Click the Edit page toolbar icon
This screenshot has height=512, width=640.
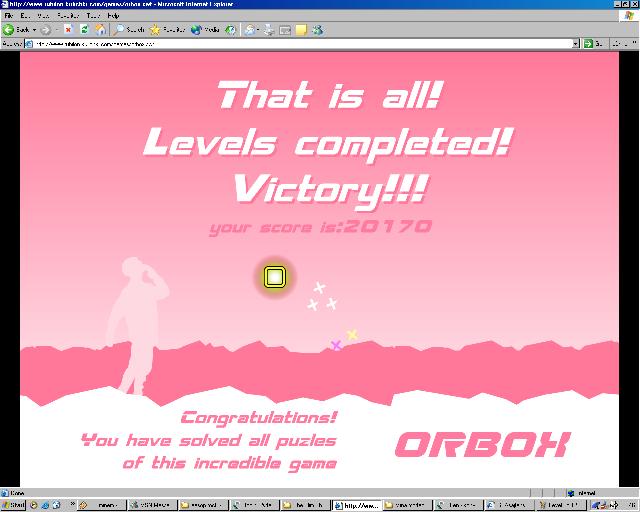coord(285,30)
